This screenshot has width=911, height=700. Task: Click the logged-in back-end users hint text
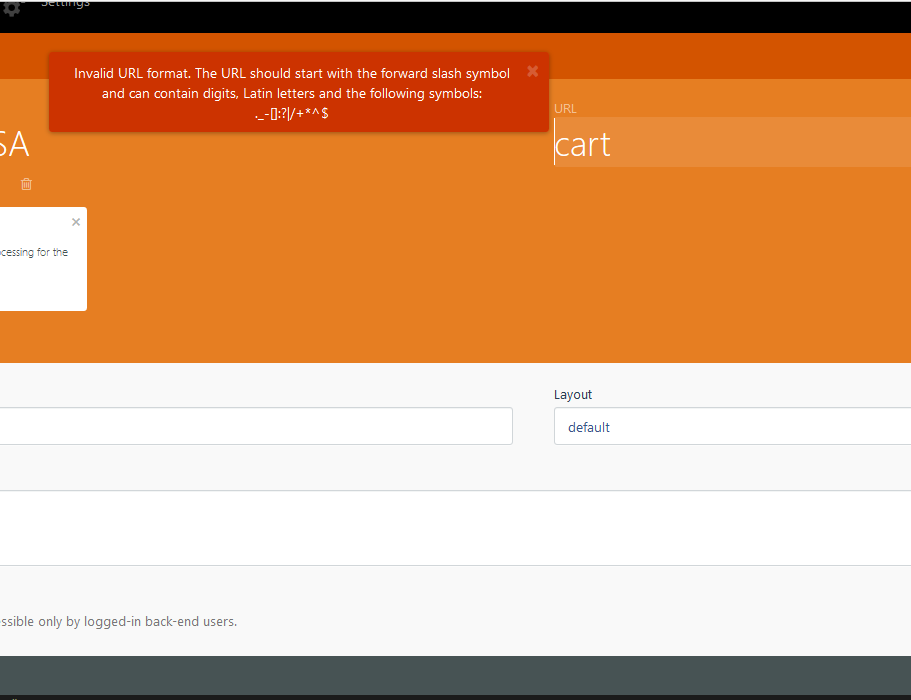(119, 621)
